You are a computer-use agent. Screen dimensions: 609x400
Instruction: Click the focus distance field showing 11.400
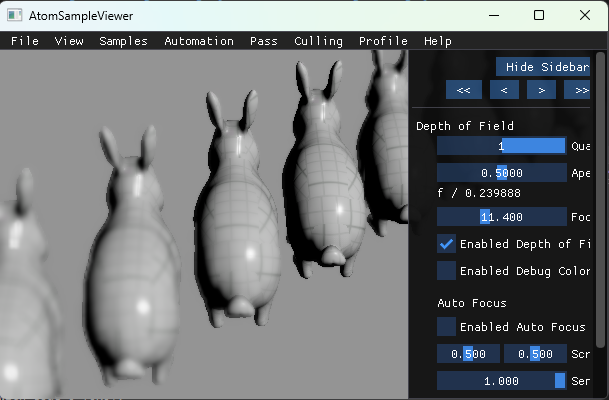(x=501, y=217)
